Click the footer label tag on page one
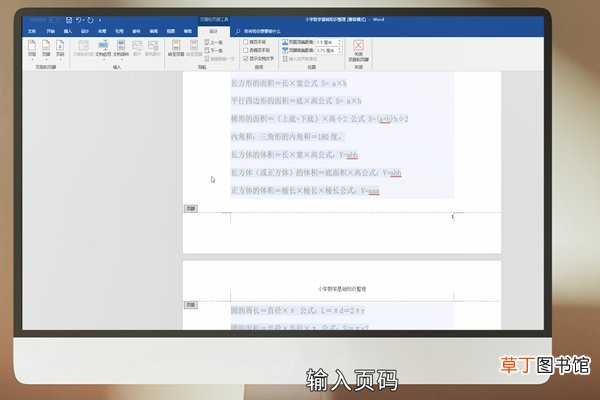The width and height of the screenshot is (600, 400). click(191, 209)
